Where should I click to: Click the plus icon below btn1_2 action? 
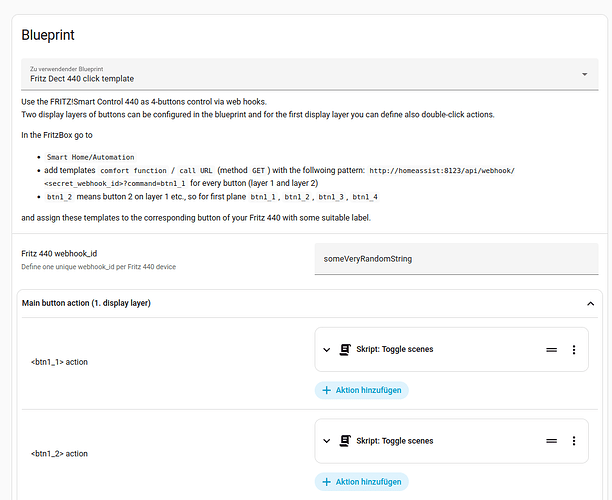pyautogui.click(x=327, y=482)
